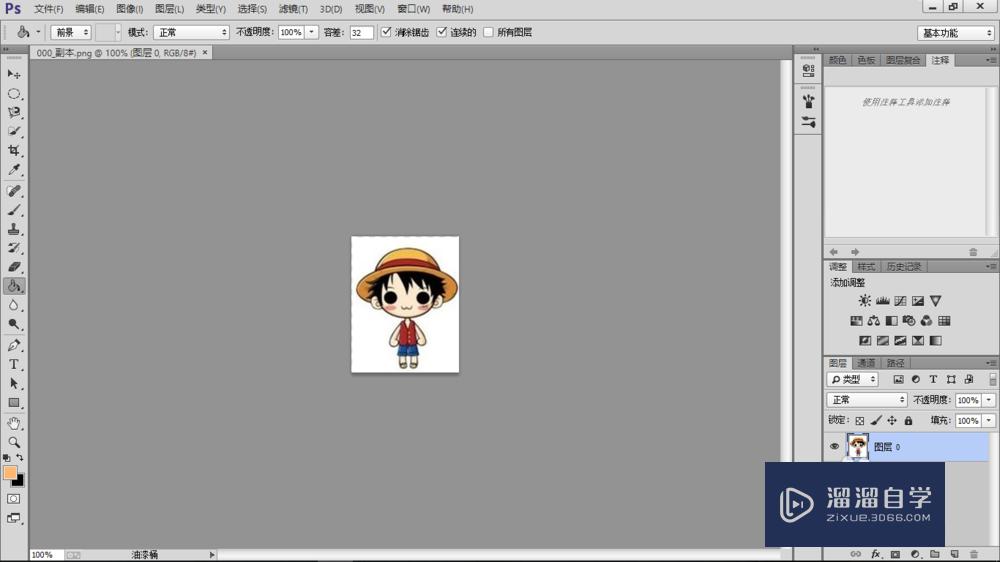The image size is (1000, 562).
Task: Select the Healing Brush tool
Action: pyautogui.click(x=13, y=191)
